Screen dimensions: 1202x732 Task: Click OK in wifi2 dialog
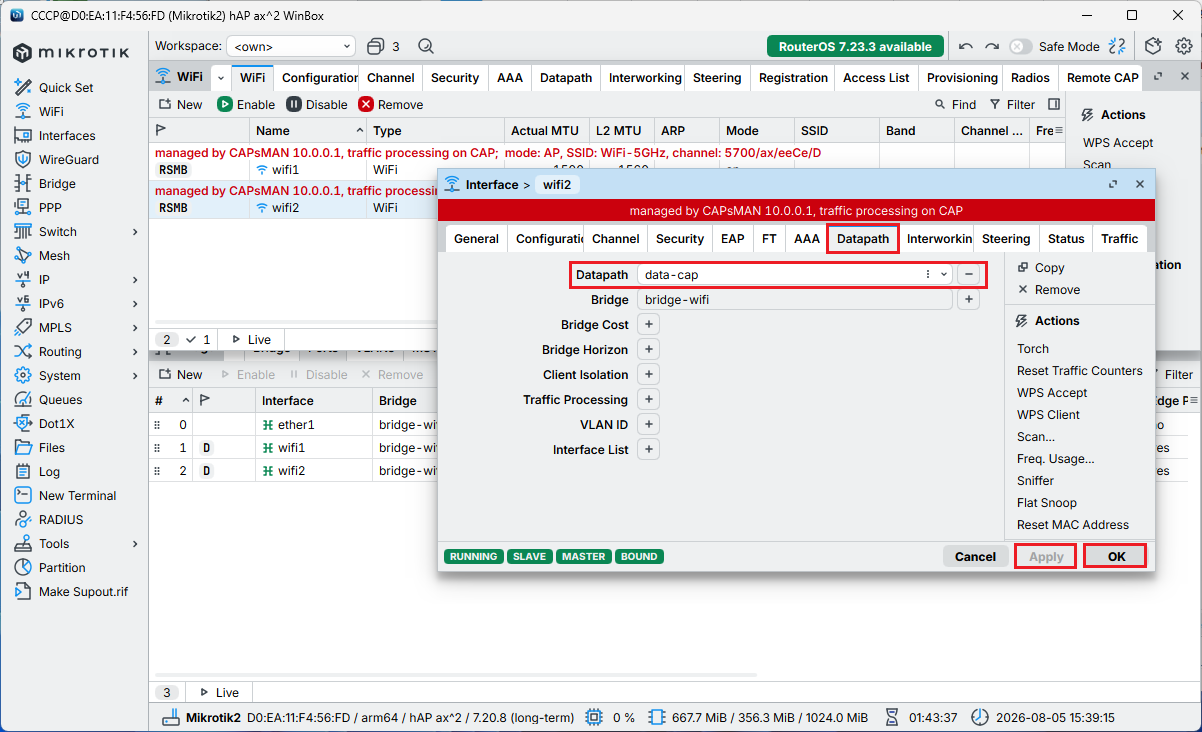(1116, 556)
